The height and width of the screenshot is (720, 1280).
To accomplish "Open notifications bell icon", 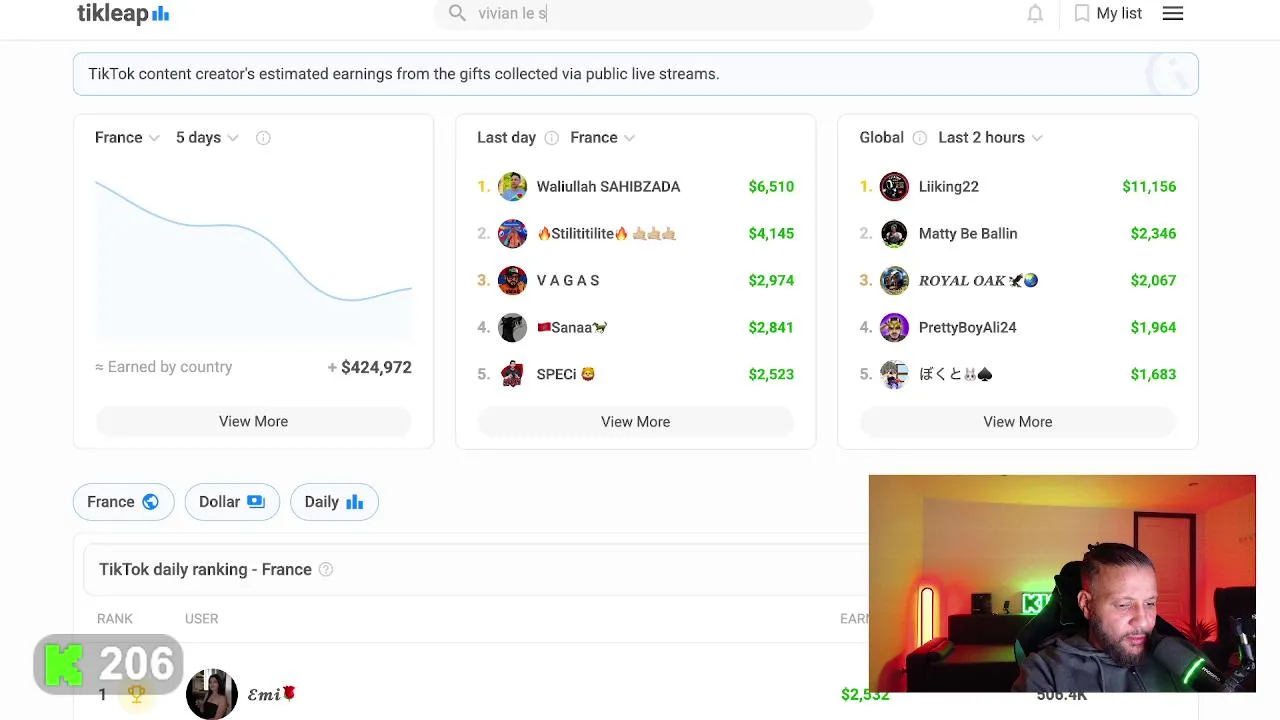I will (x=1035, y=13).
